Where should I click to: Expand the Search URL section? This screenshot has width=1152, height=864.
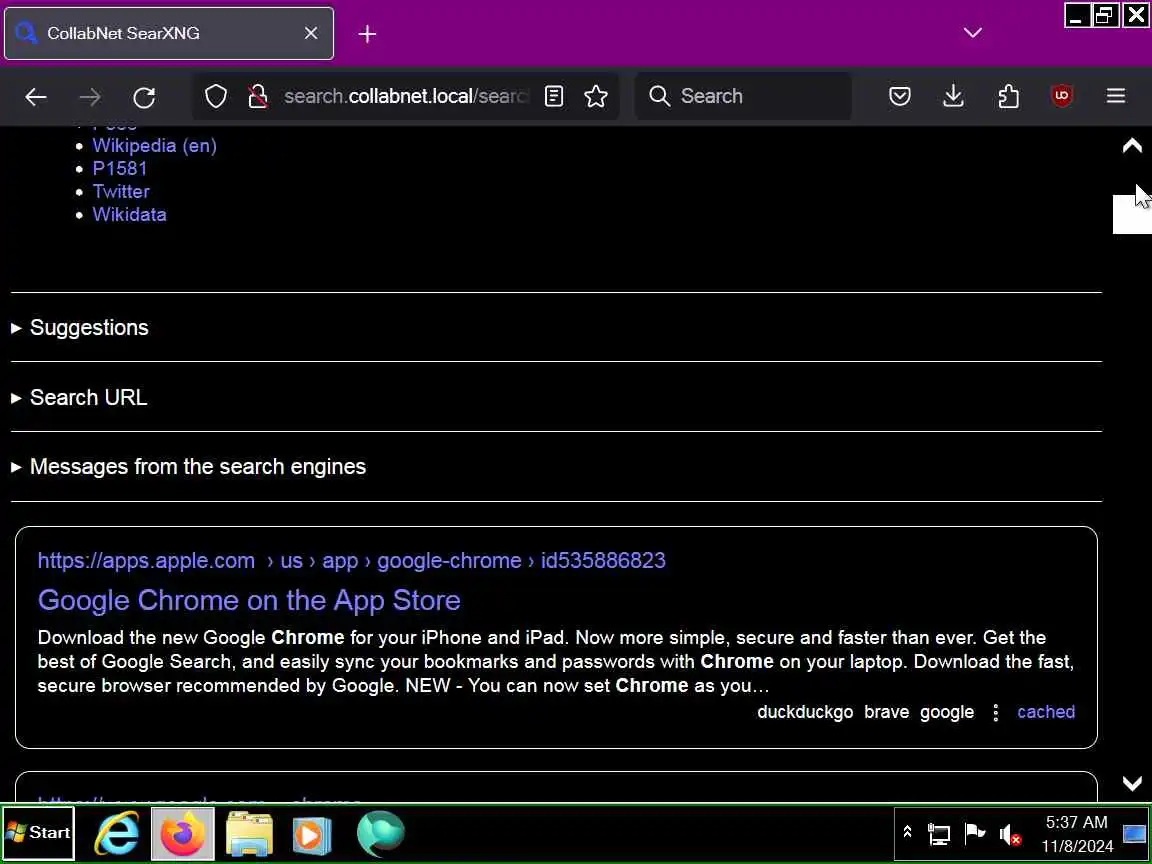[88, 397]
